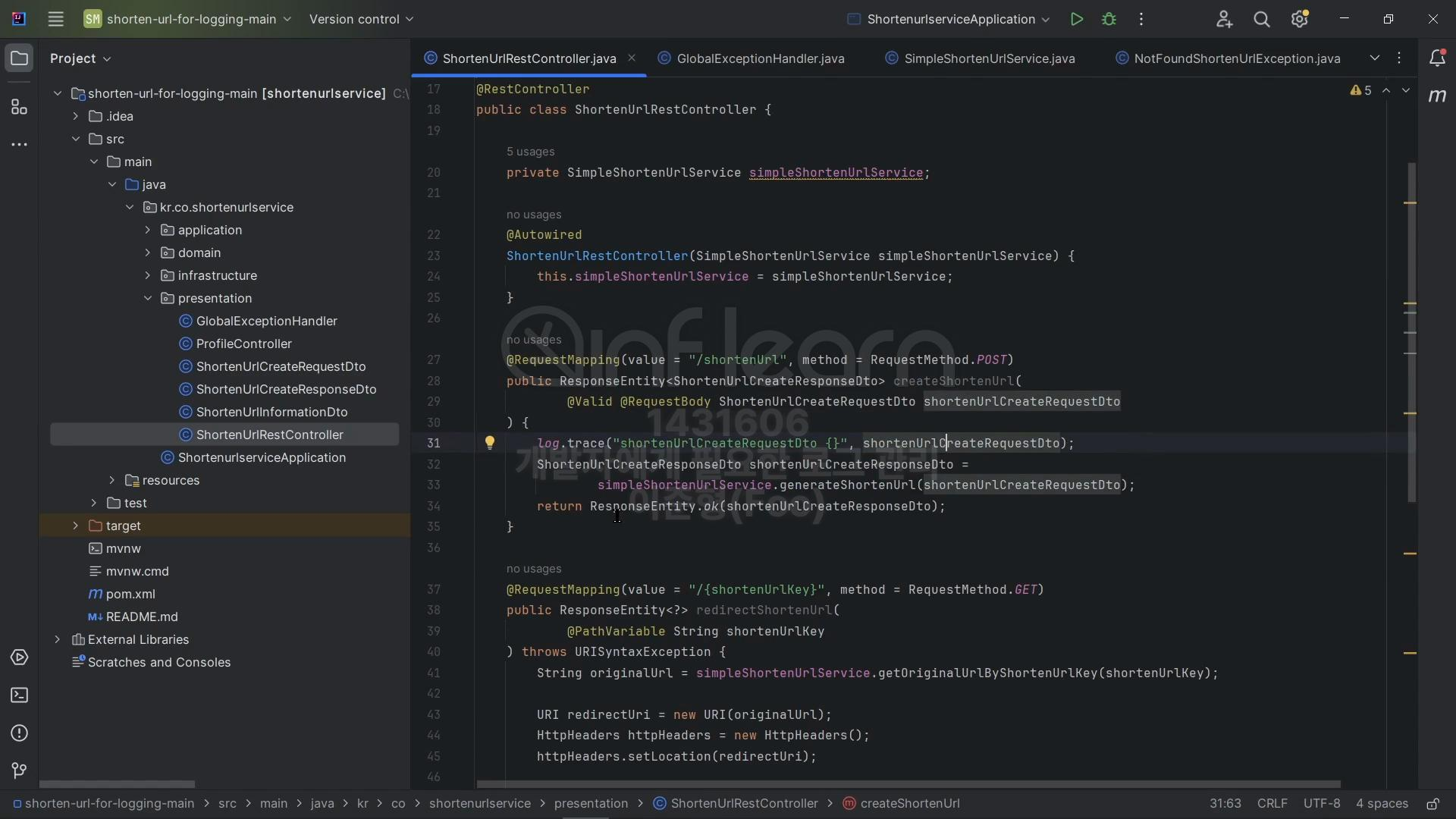Toggle the Project tool window folder button
The width and height of the screenshot is (1456, 819).
[19, 58]
